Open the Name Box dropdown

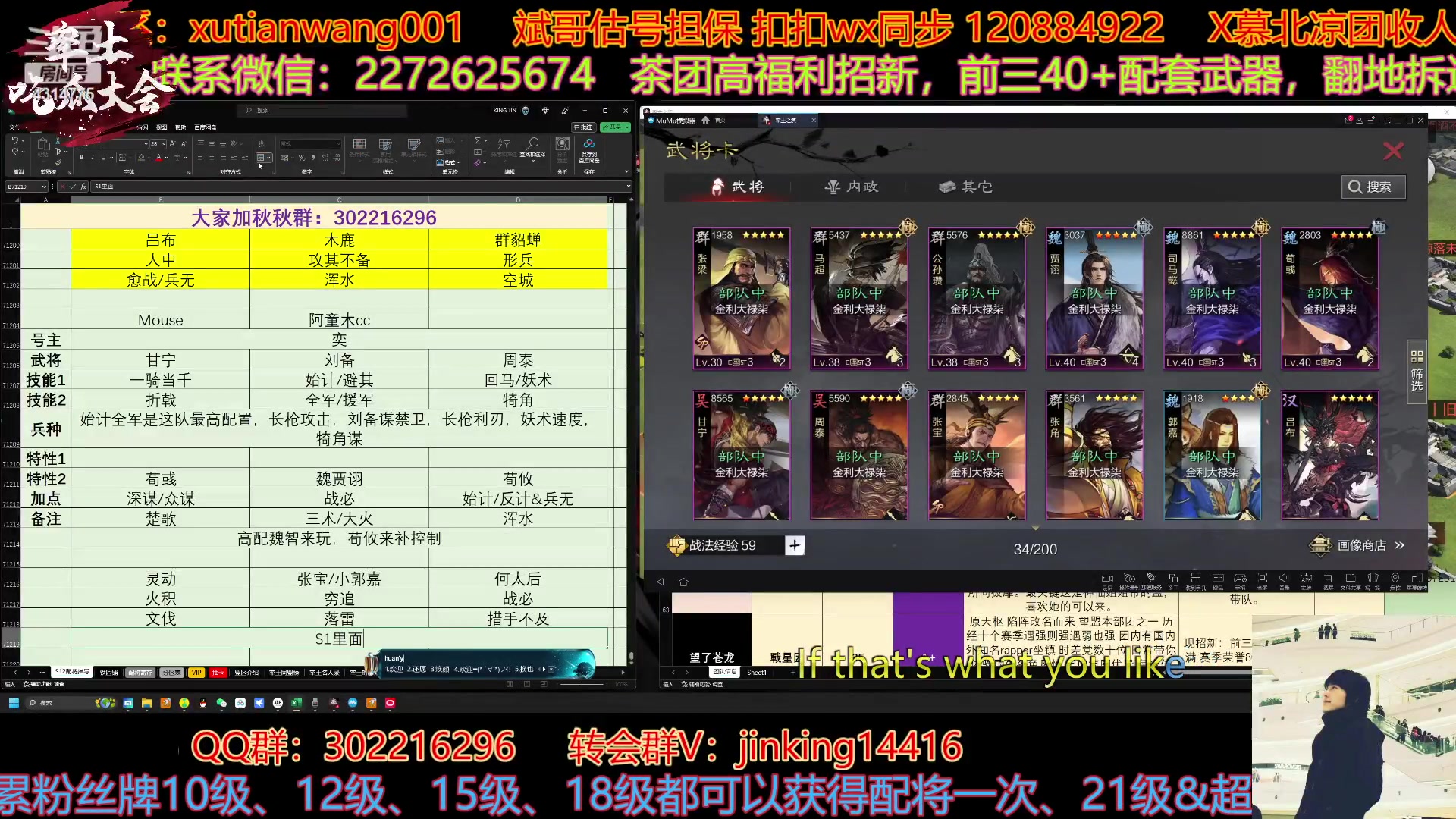[44, 187]
